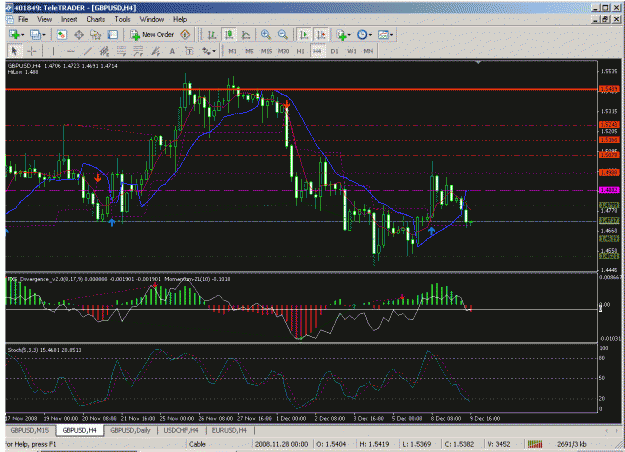Switch chart to line chart style
Screen dimensions: 625x452
[246, 35]
